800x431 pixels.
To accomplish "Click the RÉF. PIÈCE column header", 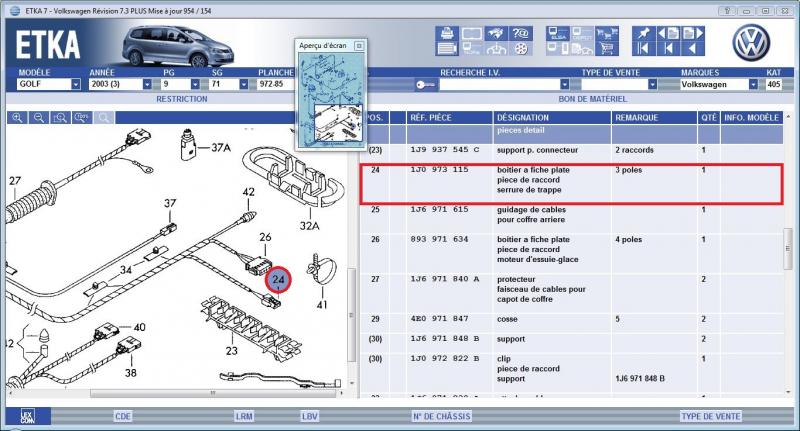I will (x=449, y=118).
